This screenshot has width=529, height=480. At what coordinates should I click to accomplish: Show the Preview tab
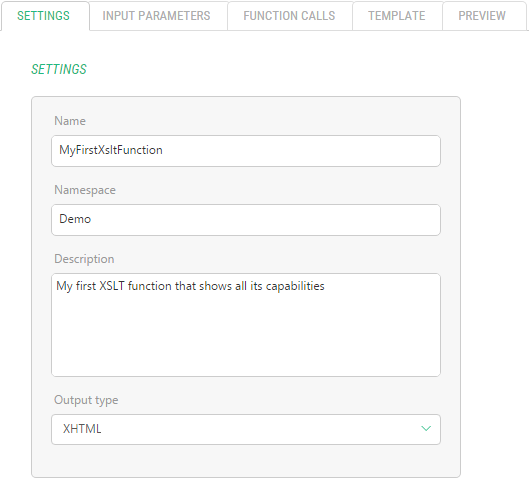(x=482, y=16)
